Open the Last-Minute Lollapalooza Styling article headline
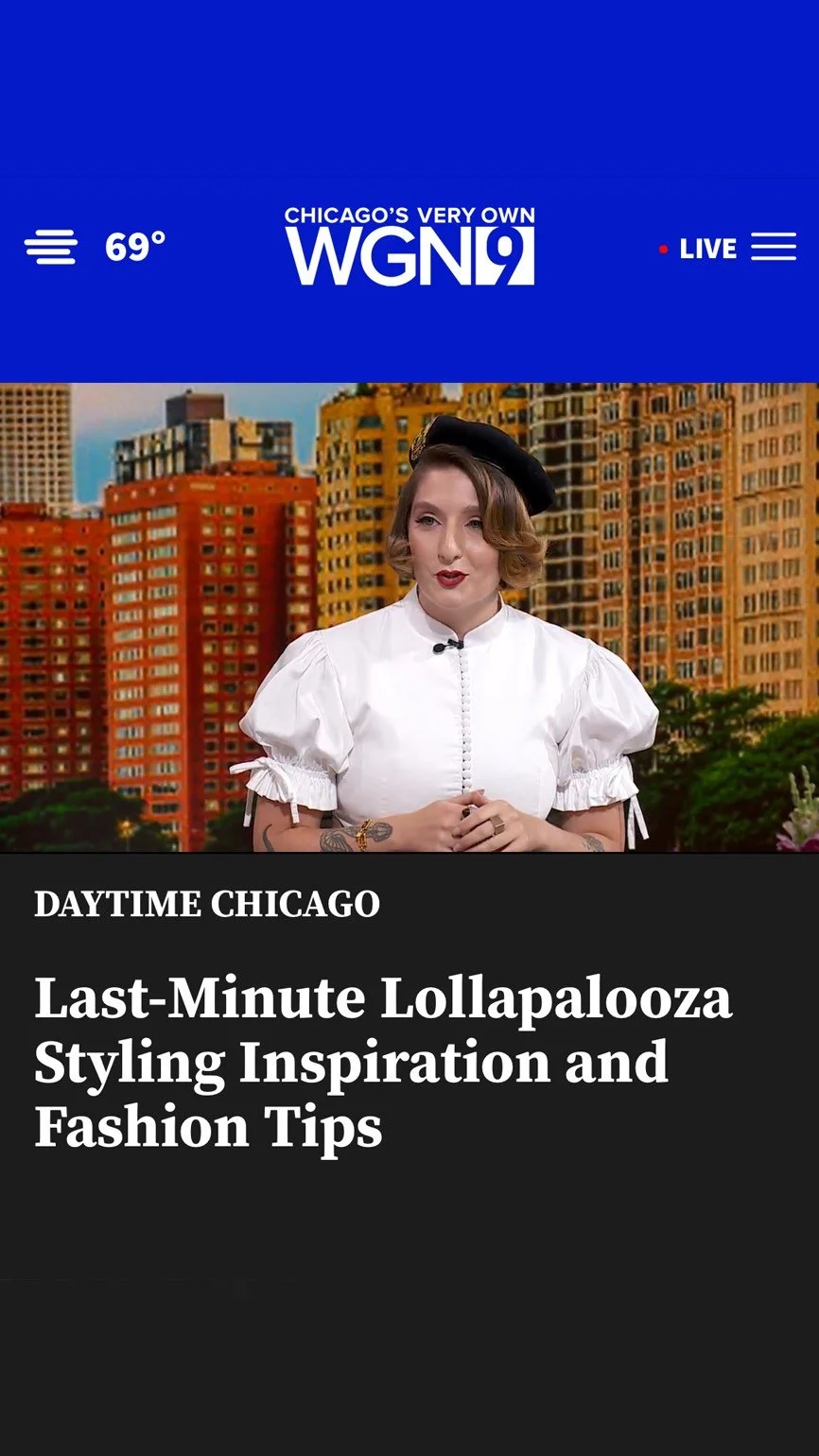Image resolution: width=819 pixels, height=1456 pixels. coord(383,1063)
